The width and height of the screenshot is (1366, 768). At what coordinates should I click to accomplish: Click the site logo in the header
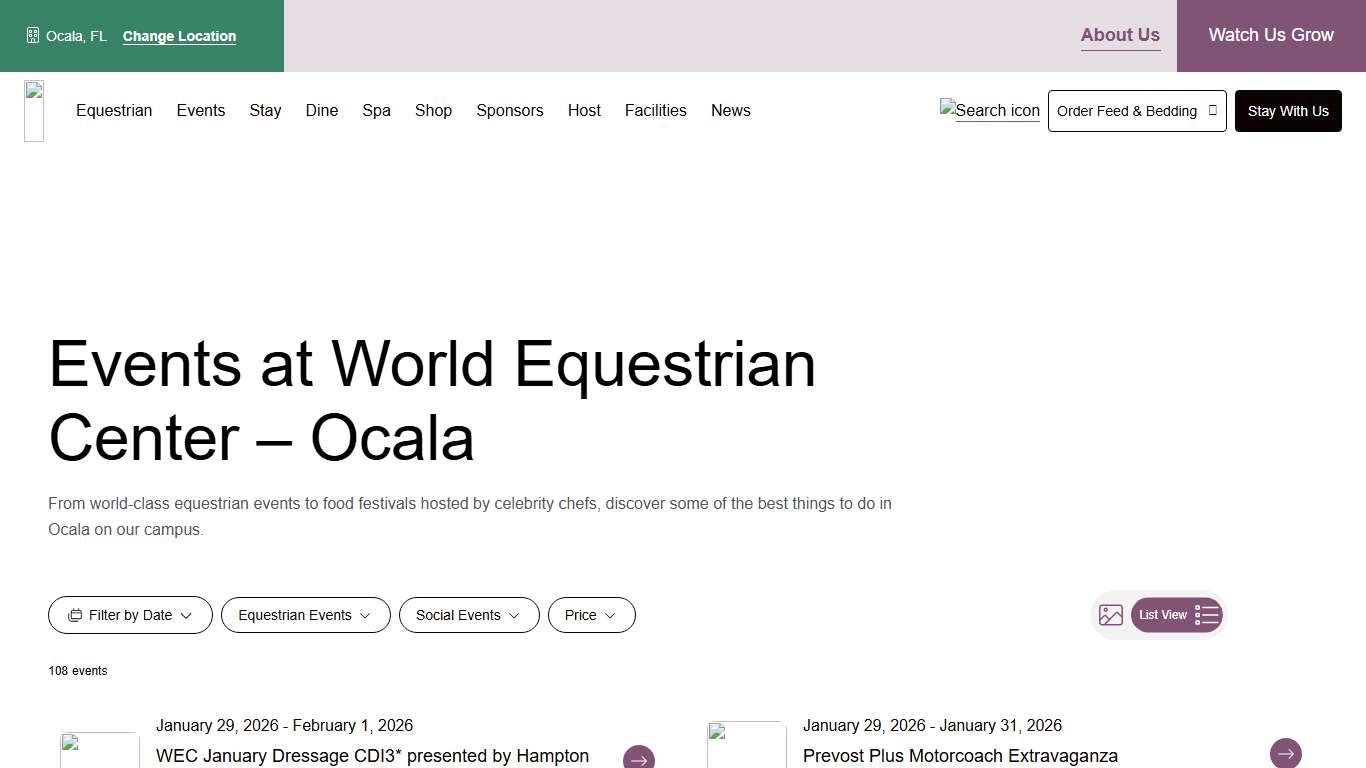coord(33,110)
